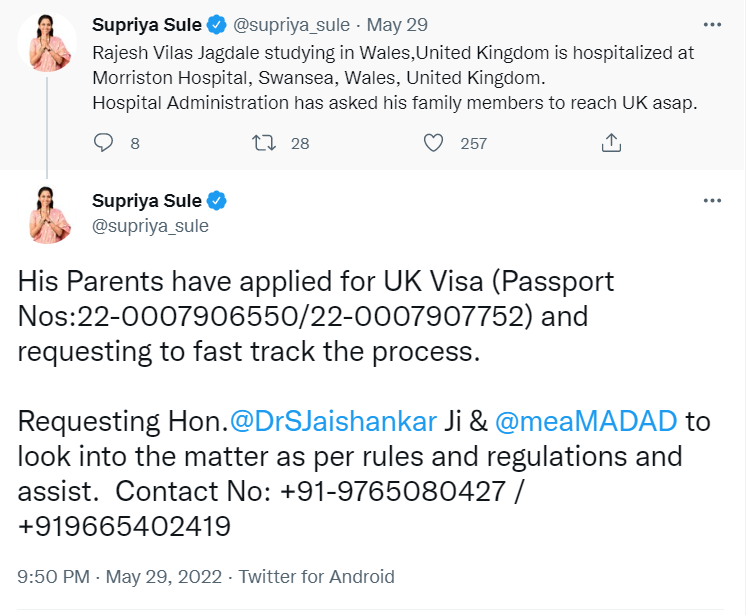Open @supriya_sule handle under second tweet name
The image size is (747, 615).
(150, 226)
